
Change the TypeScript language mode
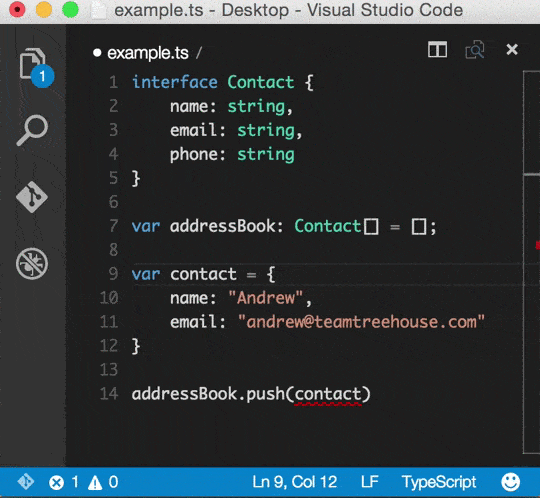coord(439,482)
